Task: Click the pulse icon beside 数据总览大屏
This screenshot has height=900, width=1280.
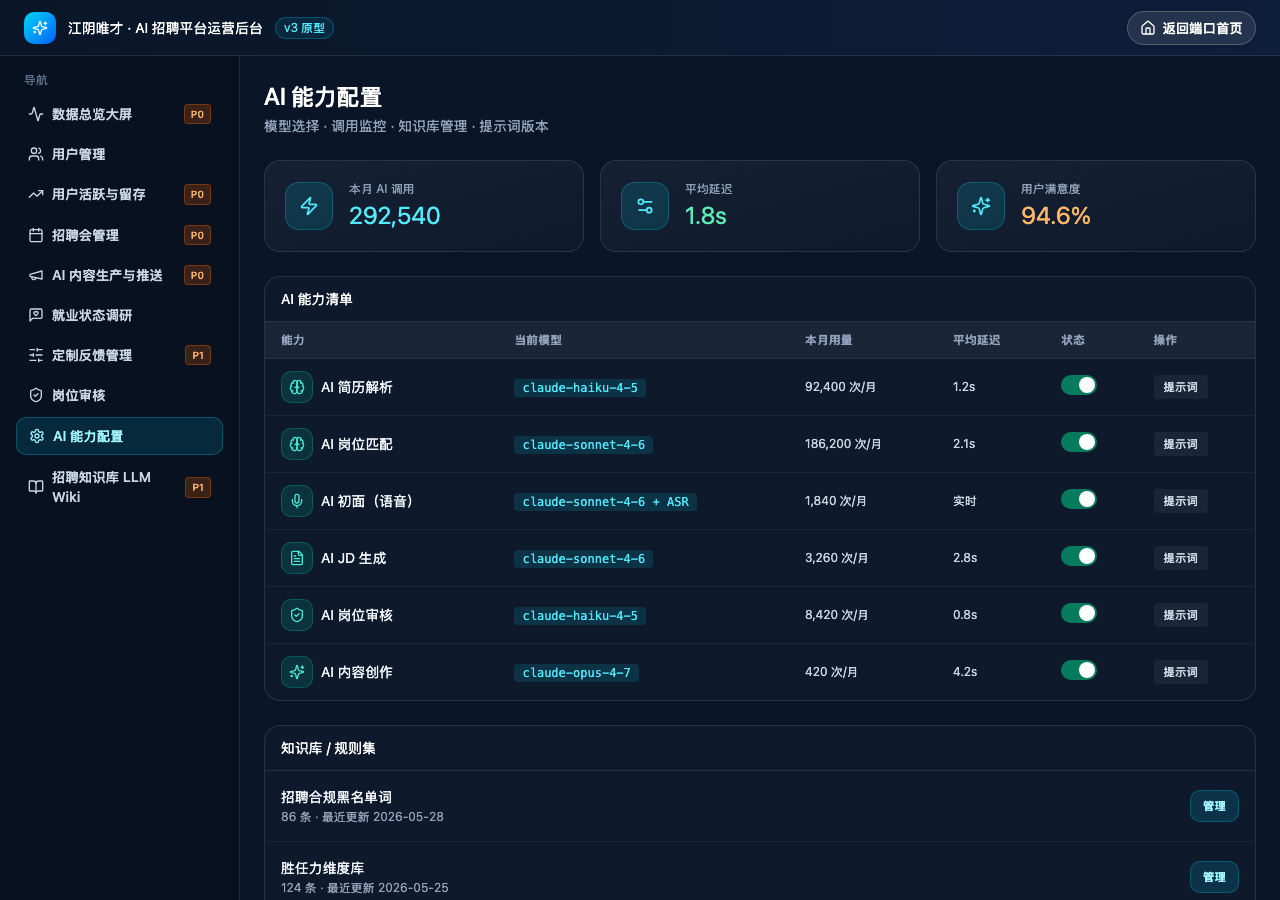Action: 36,114
